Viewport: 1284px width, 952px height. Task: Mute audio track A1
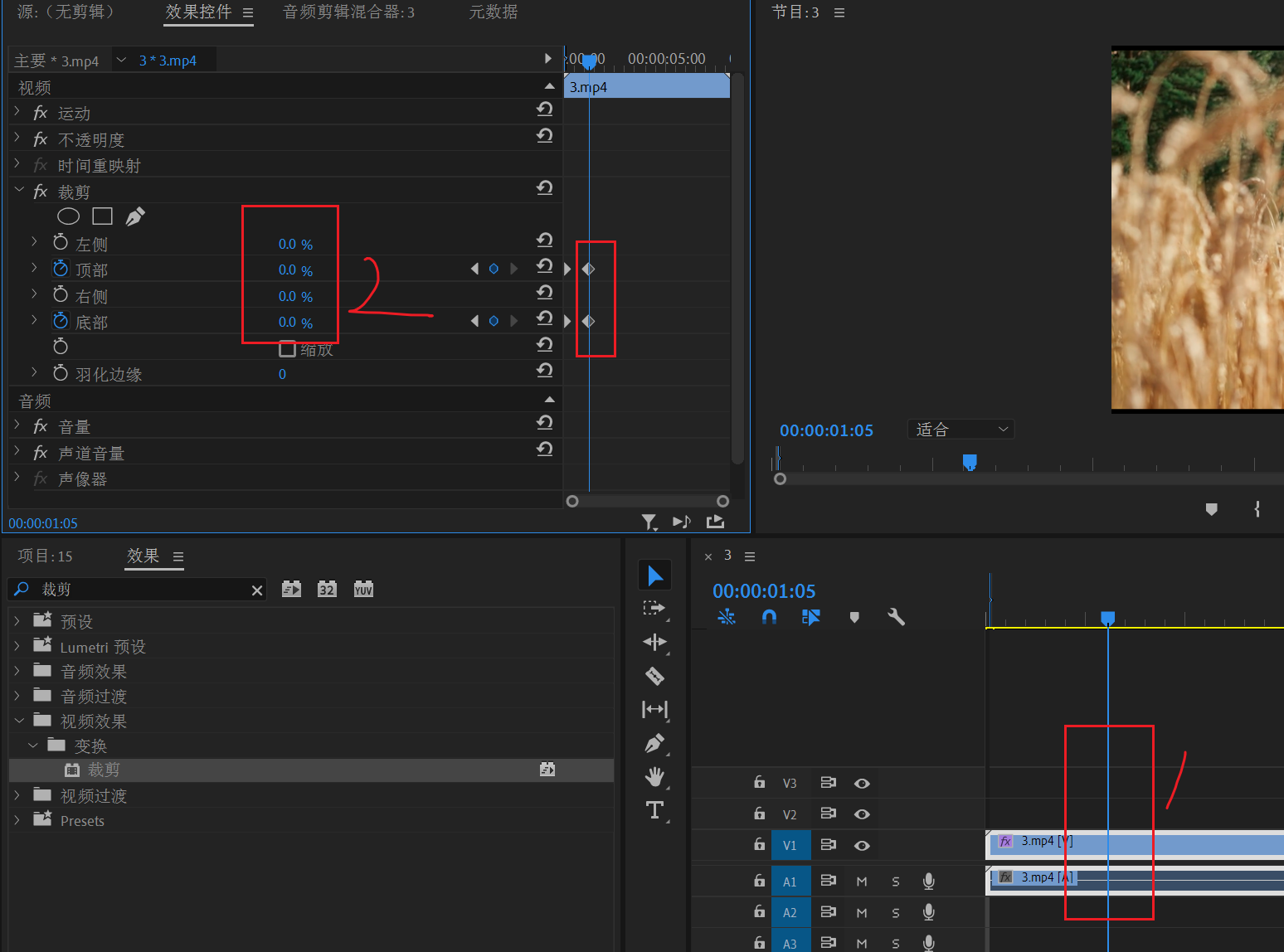click(862, 882)
